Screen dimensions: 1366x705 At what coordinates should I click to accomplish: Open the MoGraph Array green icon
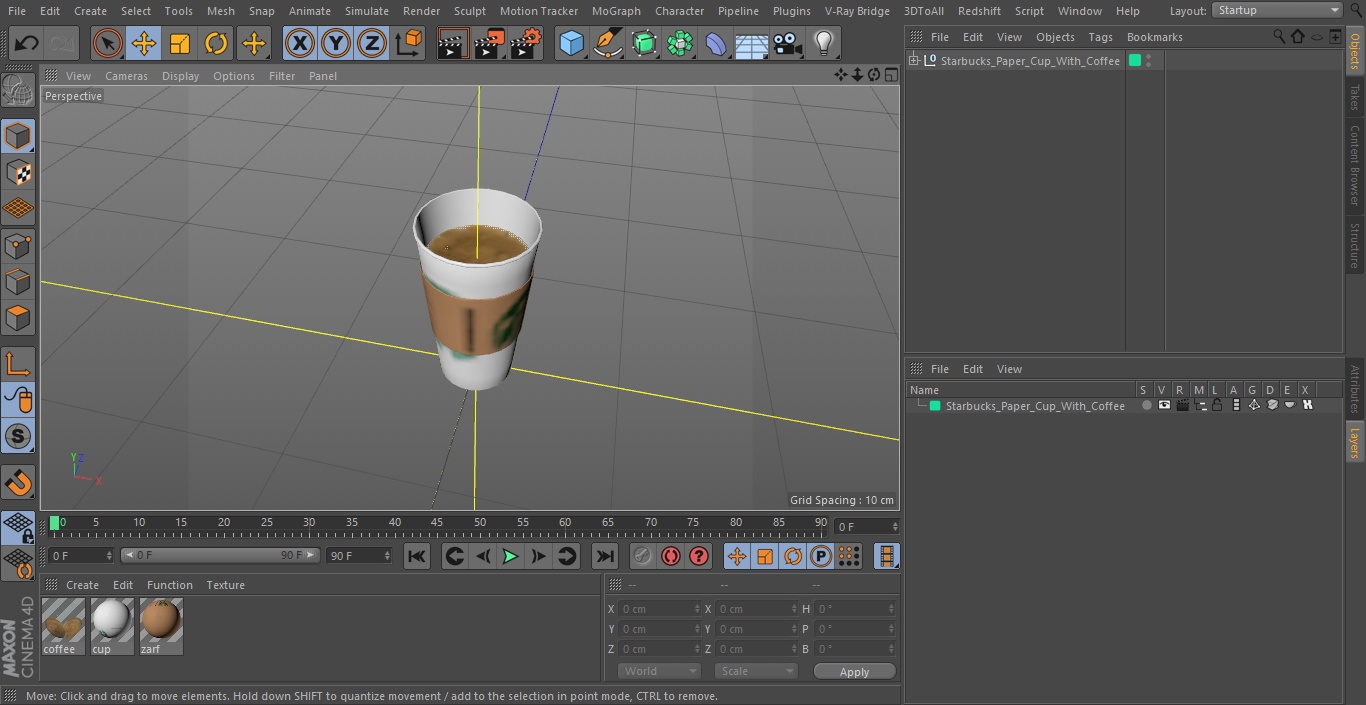pyautogui.click(x=680, y=43)
